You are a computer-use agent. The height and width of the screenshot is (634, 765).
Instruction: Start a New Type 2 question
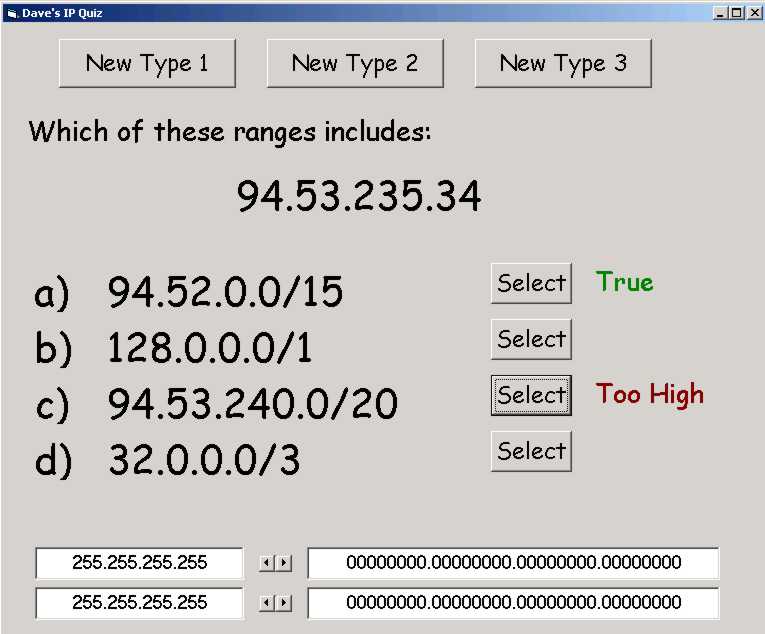[355, 63]
